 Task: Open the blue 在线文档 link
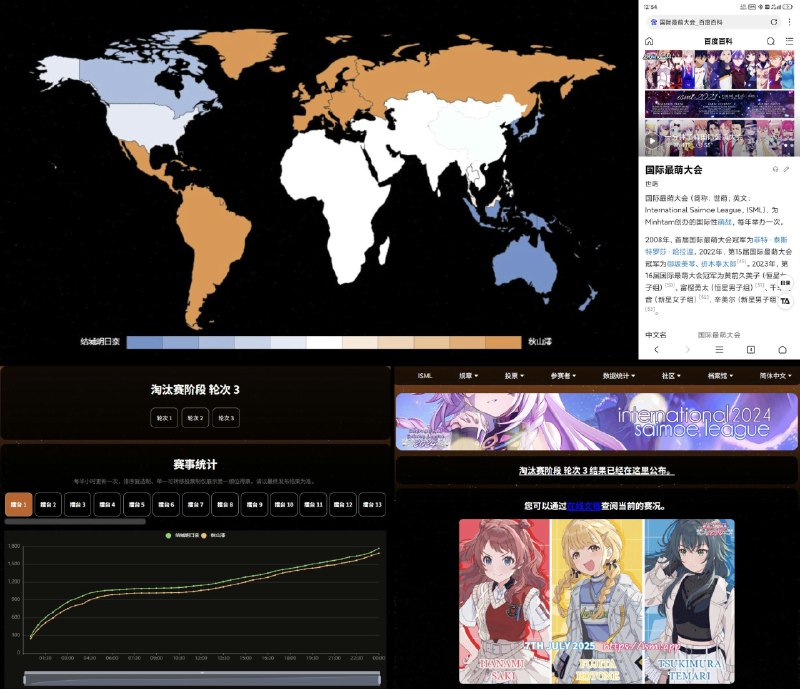click(583, 506)
